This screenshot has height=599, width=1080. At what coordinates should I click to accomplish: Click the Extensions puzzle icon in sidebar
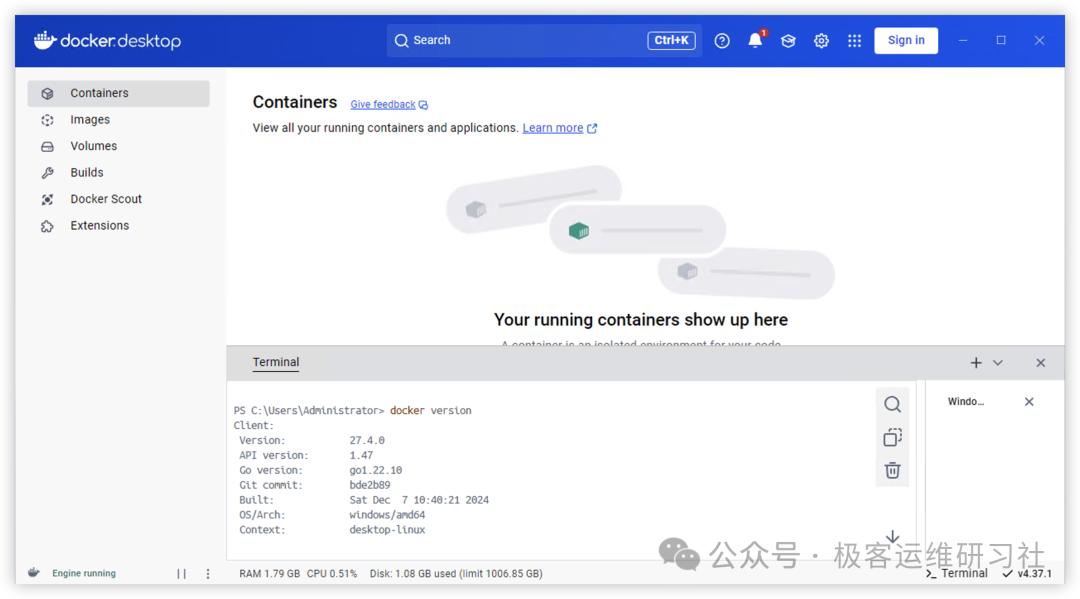pyautogui.click(x=48, y=226)
